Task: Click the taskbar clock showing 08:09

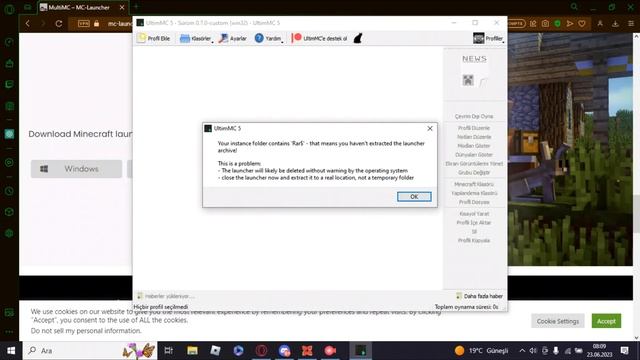Action: [x=599, y=351]
